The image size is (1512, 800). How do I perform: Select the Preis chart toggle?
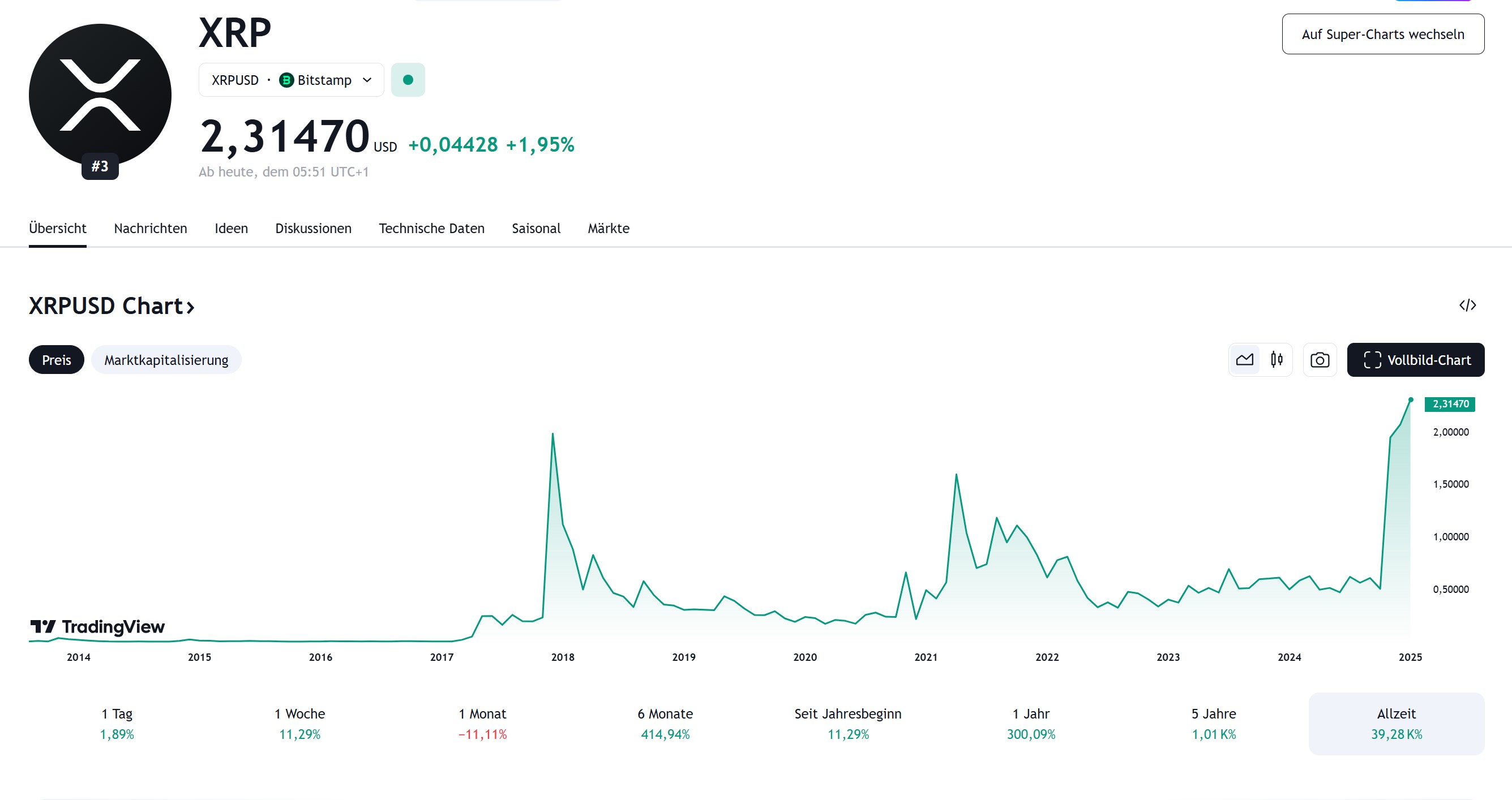[57, 359]
